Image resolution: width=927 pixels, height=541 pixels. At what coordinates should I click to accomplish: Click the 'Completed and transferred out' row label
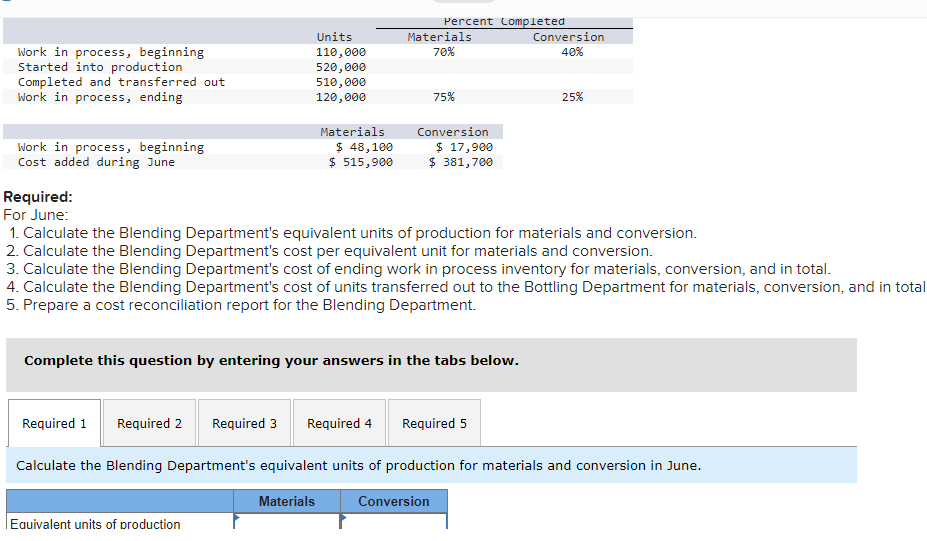coord(121,82)
